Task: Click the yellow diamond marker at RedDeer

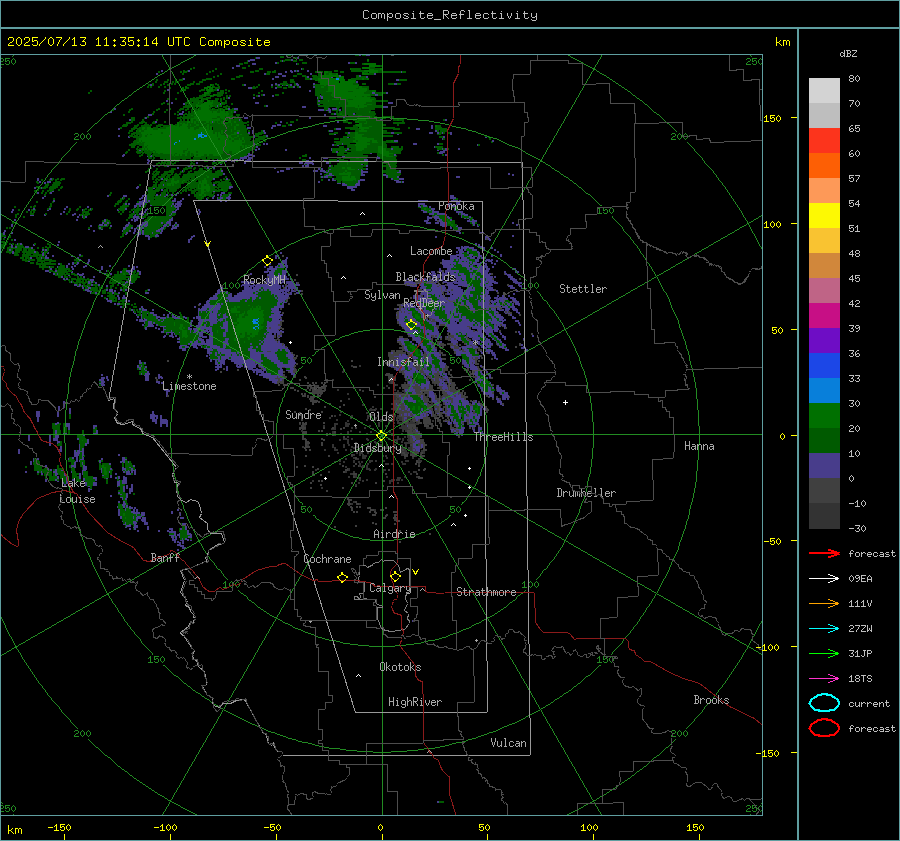Action: (411, 325)
